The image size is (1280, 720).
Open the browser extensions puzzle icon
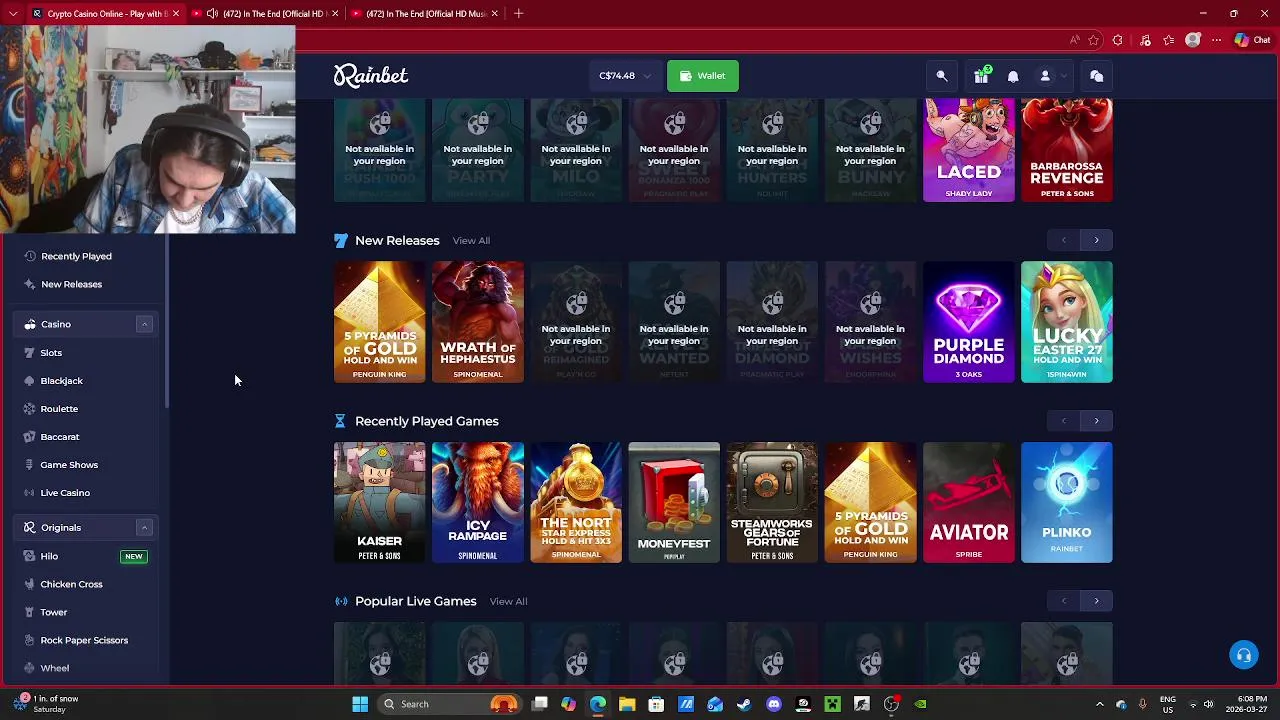(1117, 40)
